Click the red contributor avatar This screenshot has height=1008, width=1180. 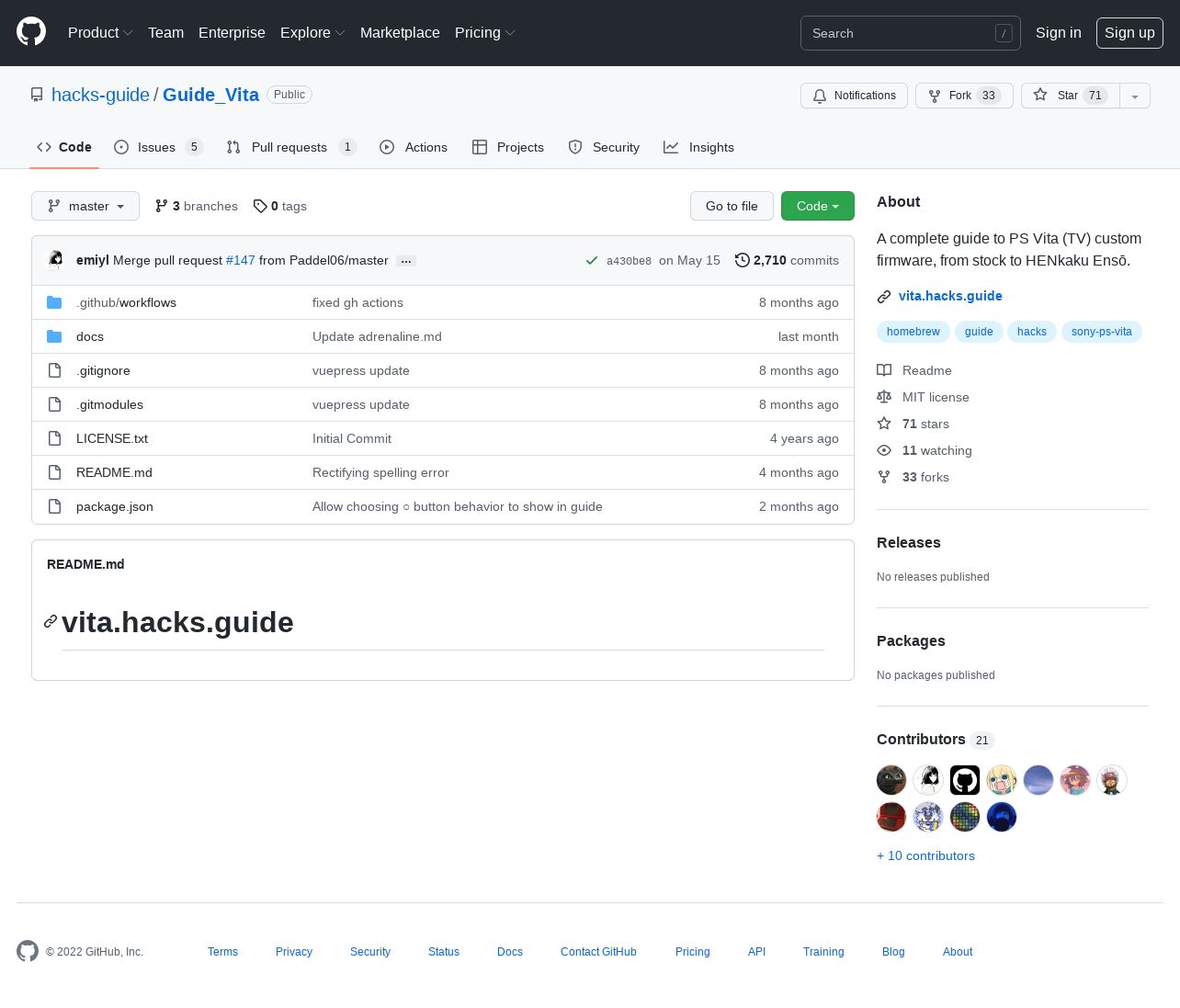coord(891,817)
